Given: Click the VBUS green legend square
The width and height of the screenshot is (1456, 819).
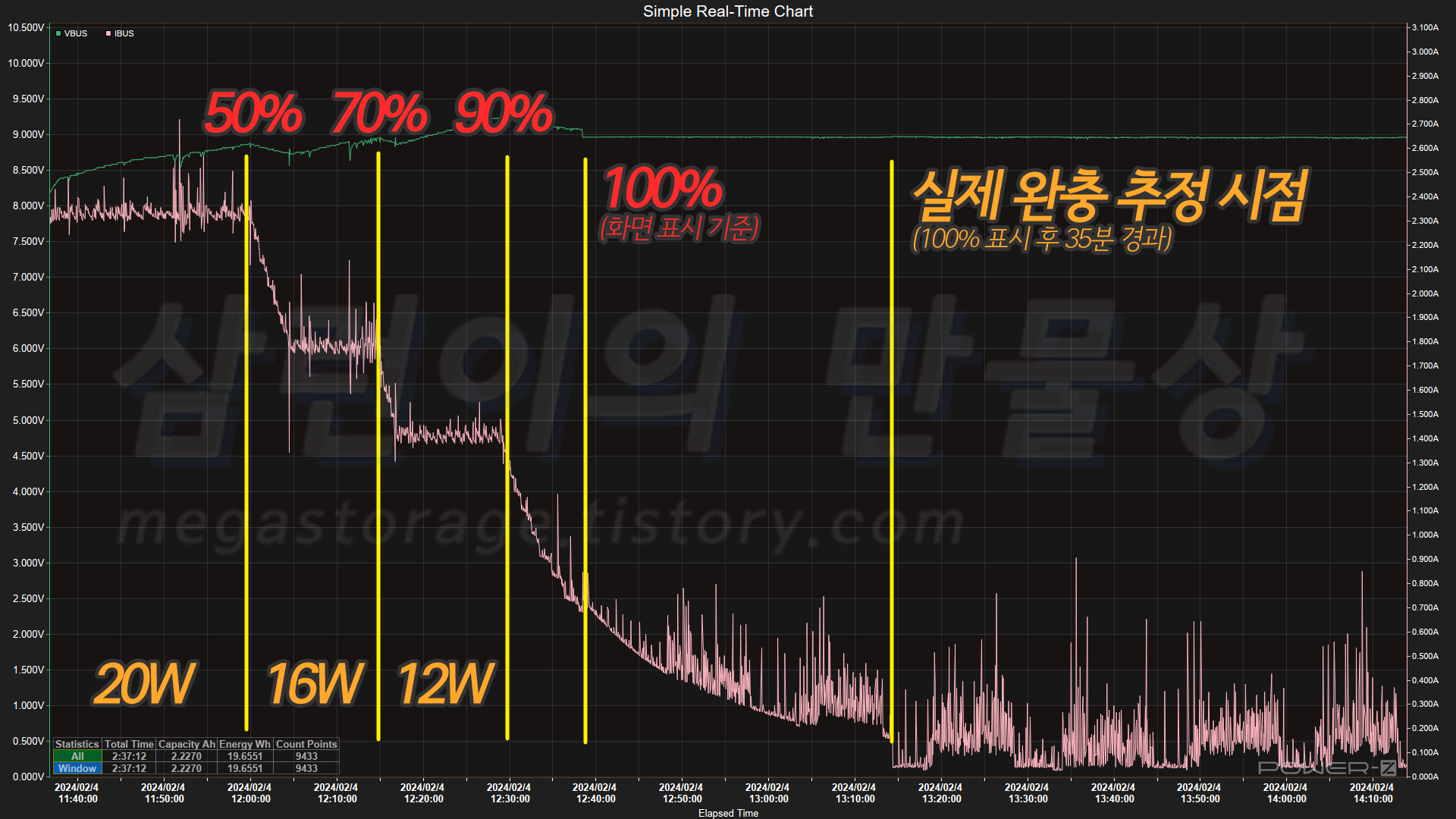Looking at the screenshot, I should point(58,33).
